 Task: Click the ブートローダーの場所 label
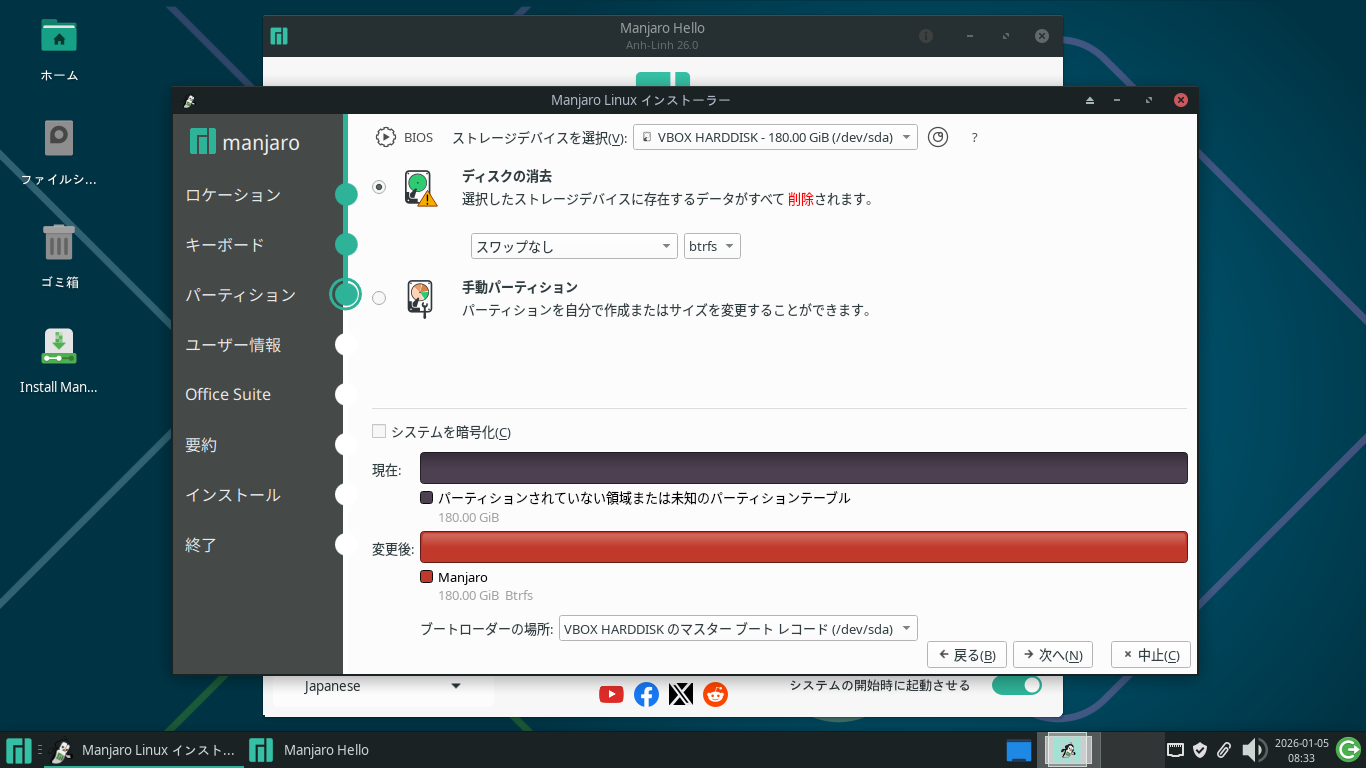pos(486,630)
